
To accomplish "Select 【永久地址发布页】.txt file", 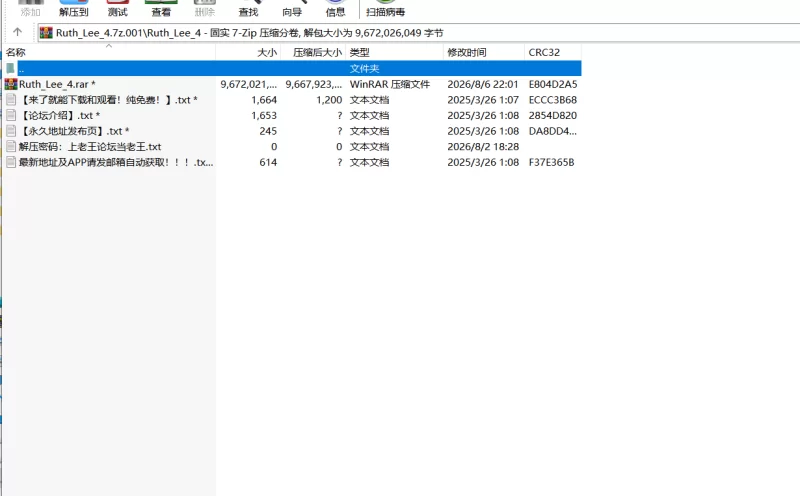I will 73,131.
